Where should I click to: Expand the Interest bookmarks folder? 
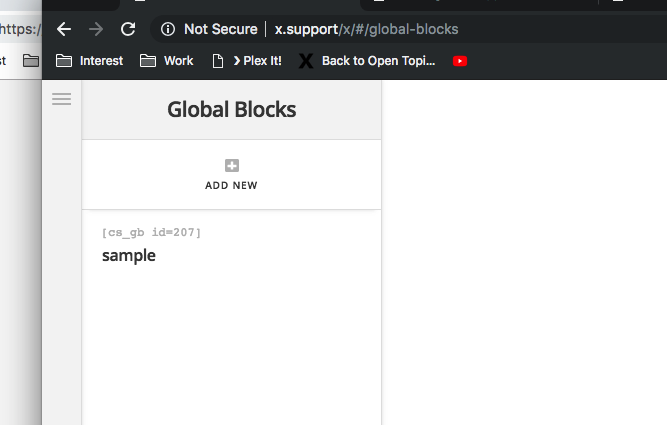coord(89,61)
